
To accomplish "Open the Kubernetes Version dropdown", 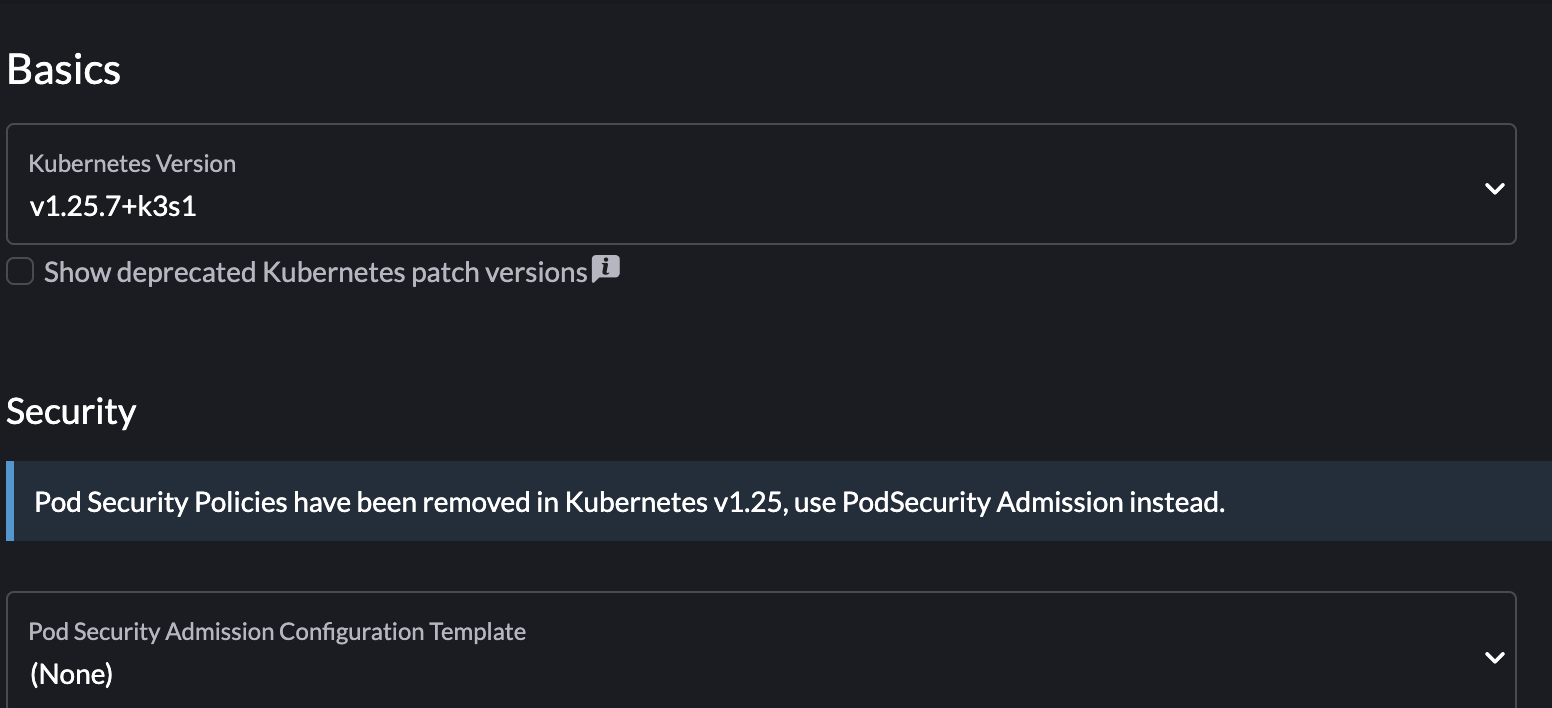I will coord(760,185).
